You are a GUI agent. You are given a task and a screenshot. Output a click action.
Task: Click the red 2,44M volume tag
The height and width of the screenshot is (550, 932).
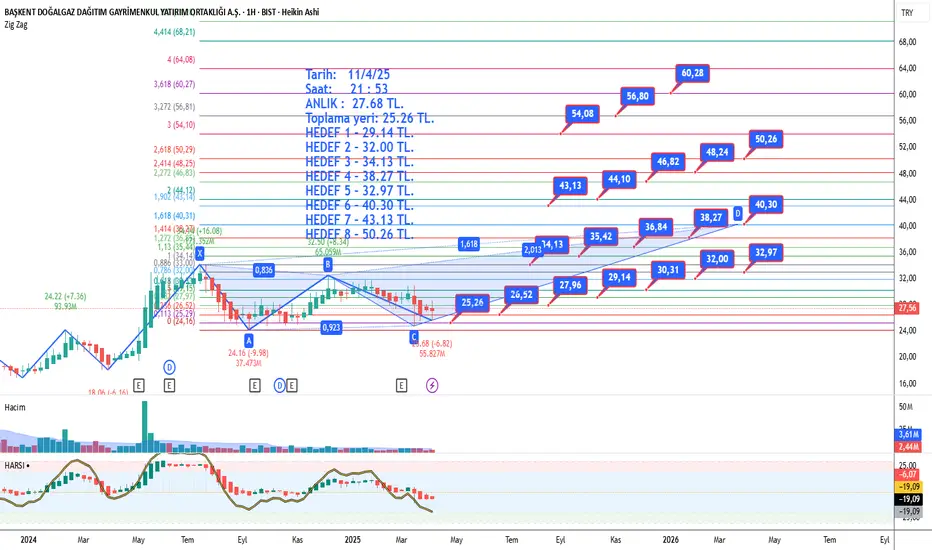[x=909, y=447]
